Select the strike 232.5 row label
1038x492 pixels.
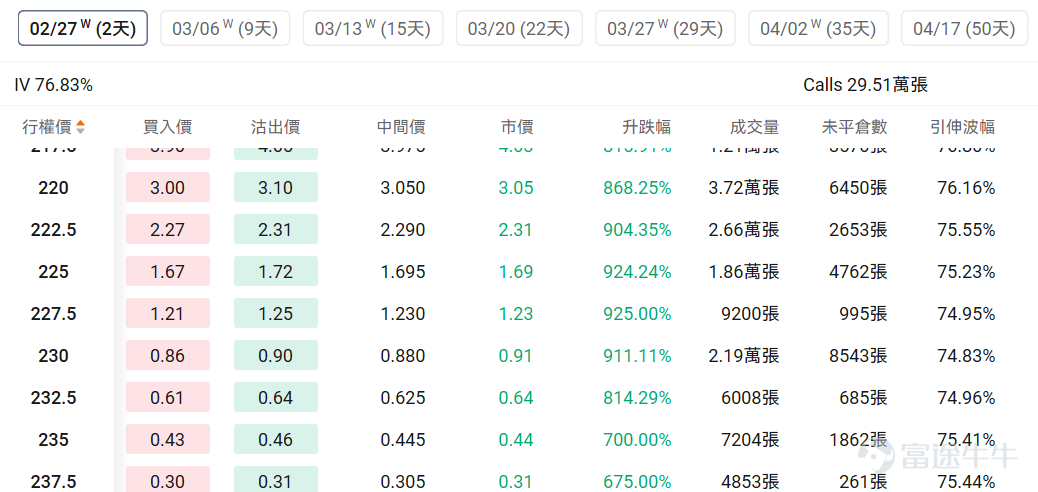(x=54, y=398)
